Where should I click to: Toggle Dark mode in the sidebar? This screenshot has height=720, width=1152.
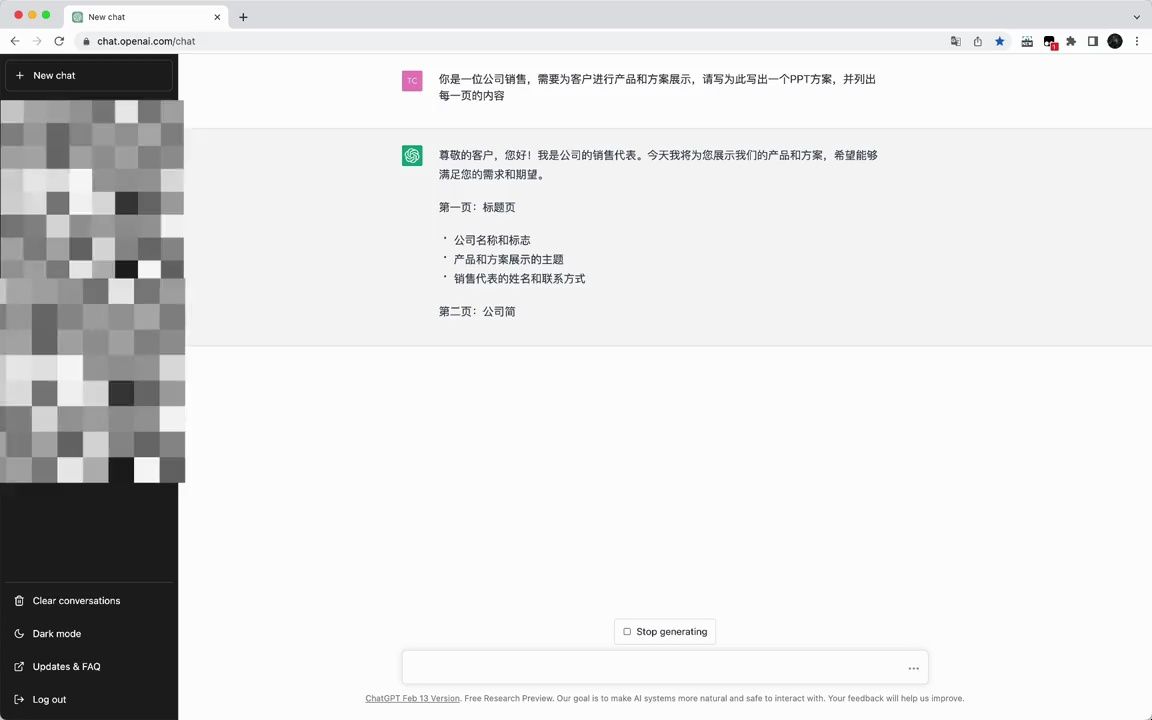[x=56, y=633]
